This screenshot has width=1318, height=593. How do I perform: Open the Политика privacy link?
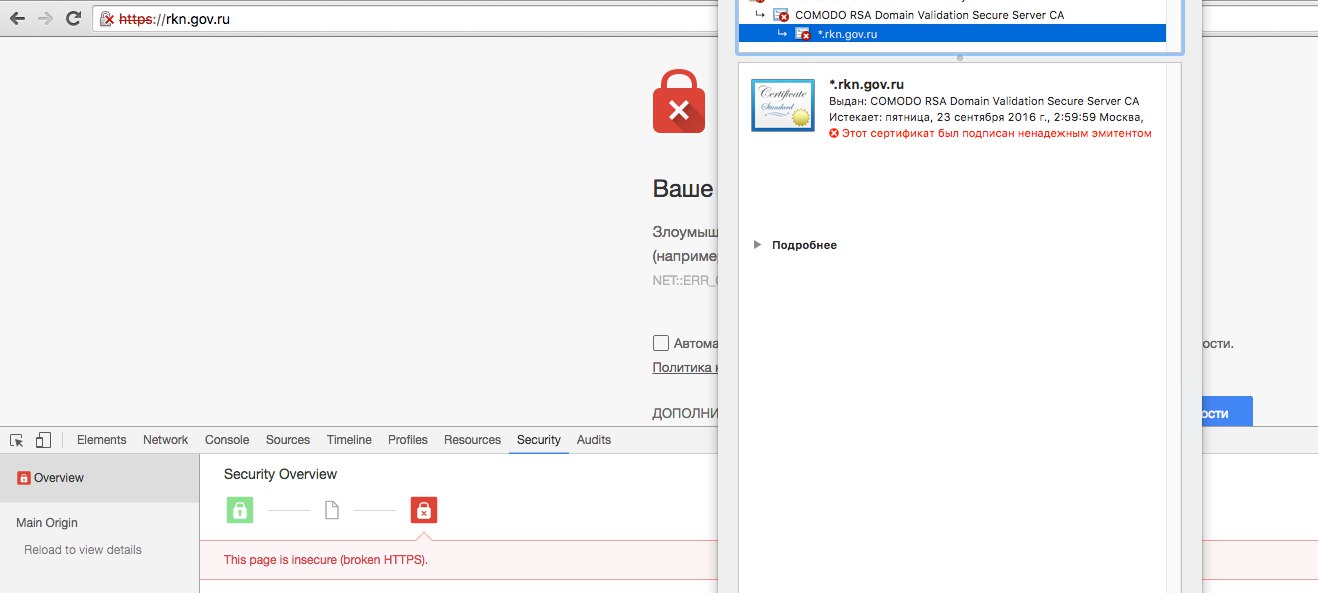click(x=685, y=367)
